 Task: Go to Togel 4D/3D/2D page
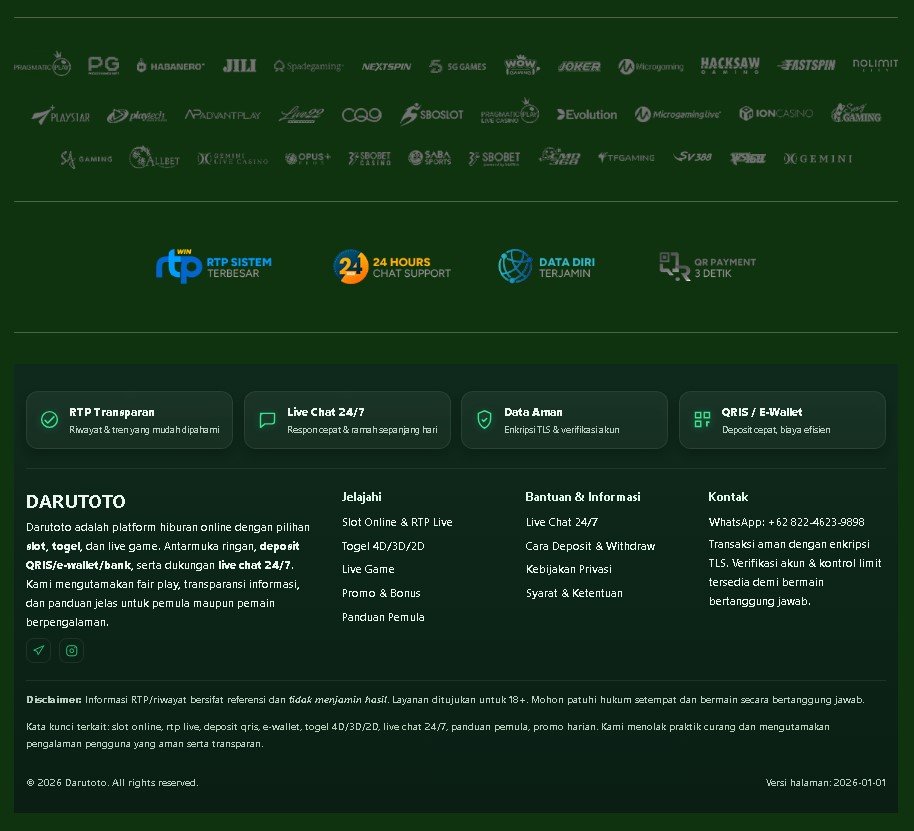point(383,546)
